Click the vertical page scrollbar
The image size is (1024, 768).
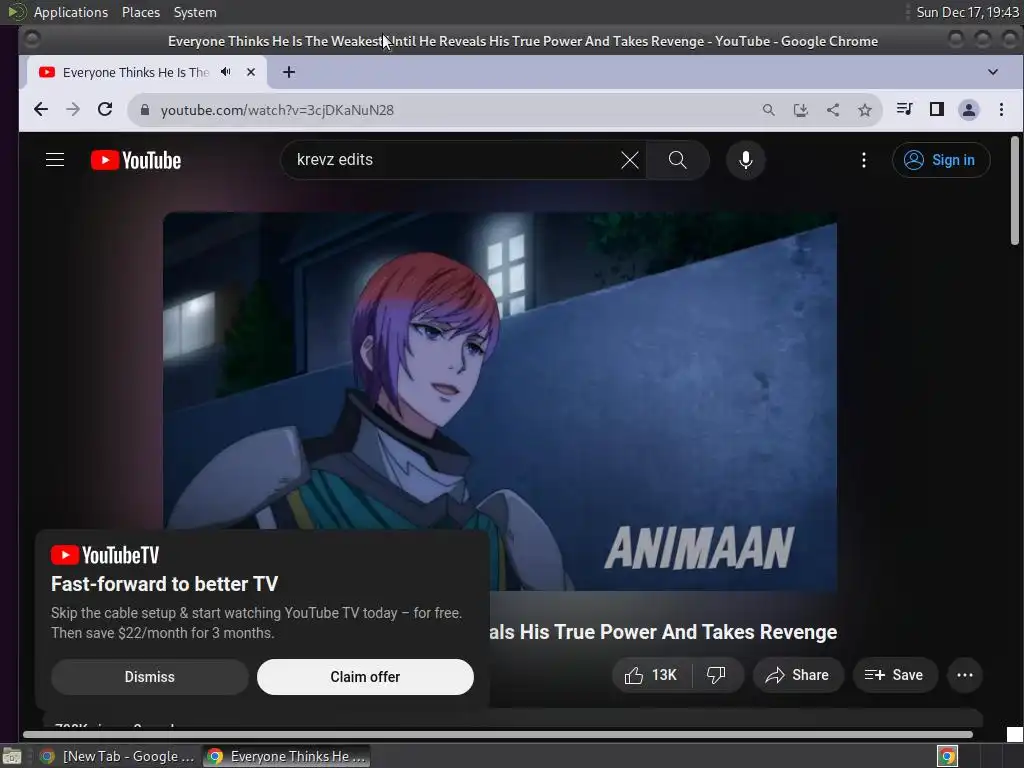pyautogui.click(x=1014, y=191)
